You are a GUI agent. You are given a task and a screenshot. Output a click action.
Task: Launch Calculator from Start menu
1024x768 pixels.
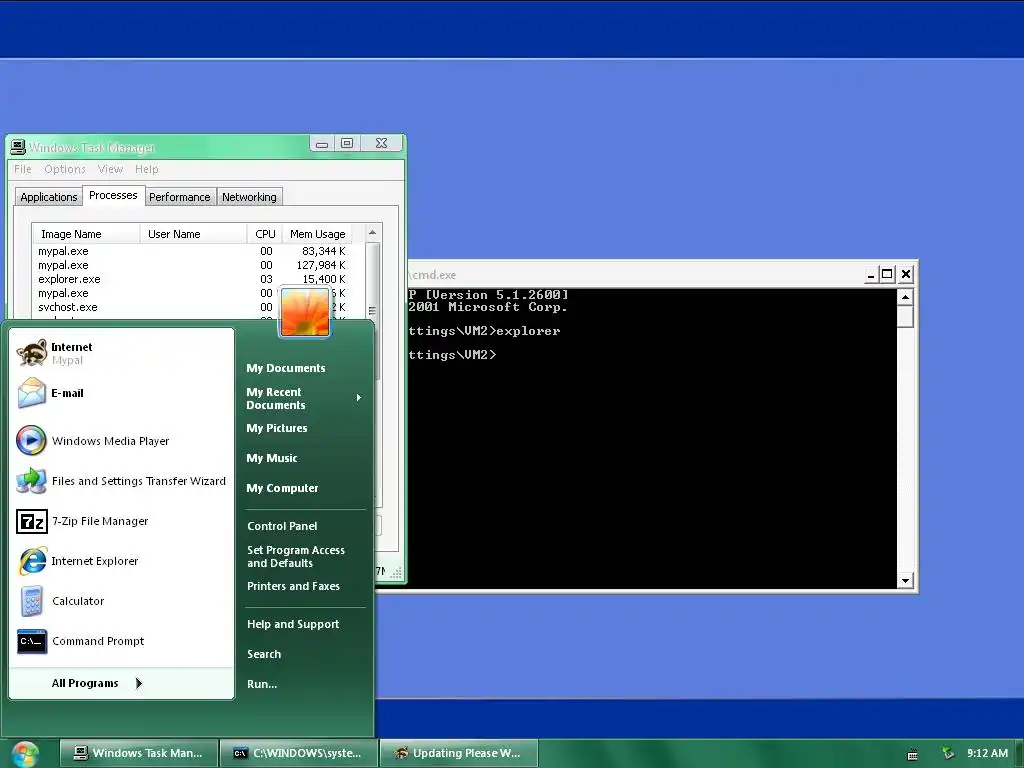[121, 601]
